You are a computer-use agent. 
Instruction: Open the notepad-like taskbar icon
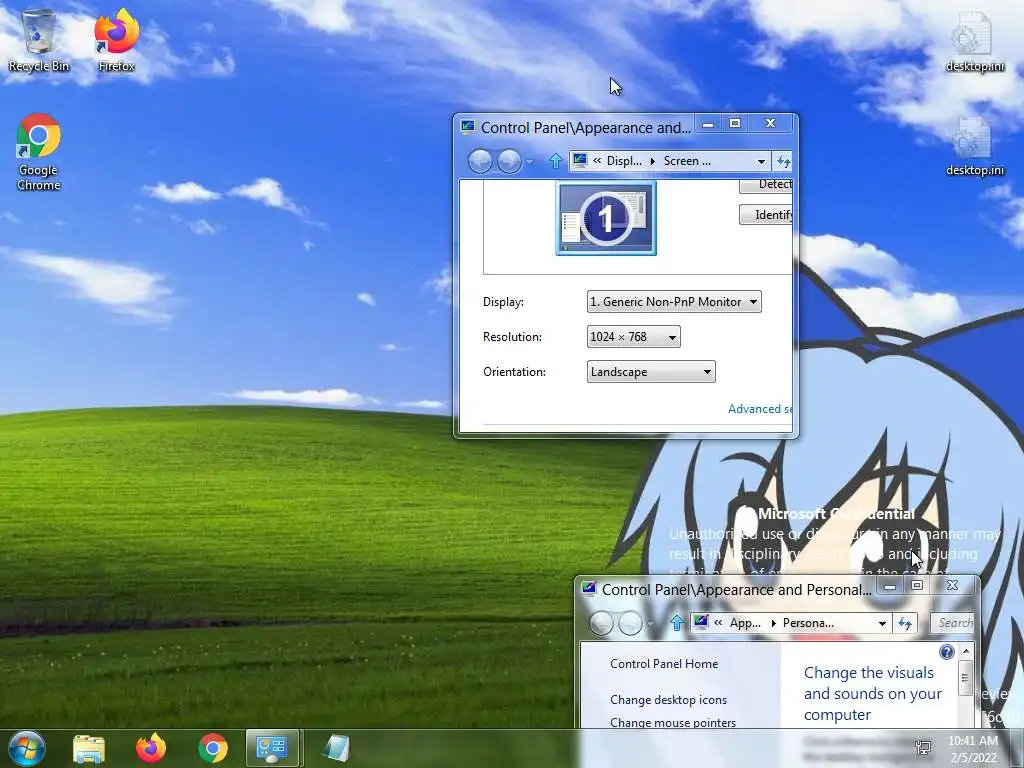(x=337, y=749)
